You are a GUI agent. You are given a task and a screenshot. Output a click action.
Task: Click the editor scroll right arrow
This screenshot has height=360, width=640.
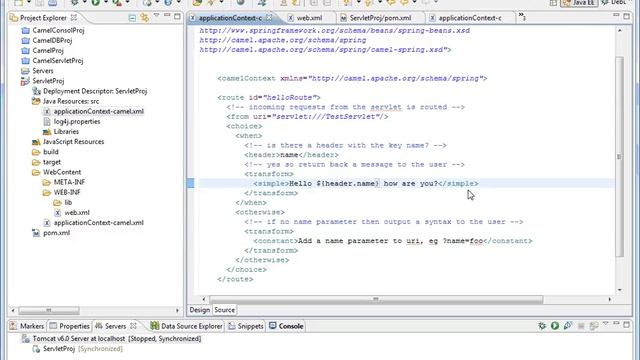610,299
